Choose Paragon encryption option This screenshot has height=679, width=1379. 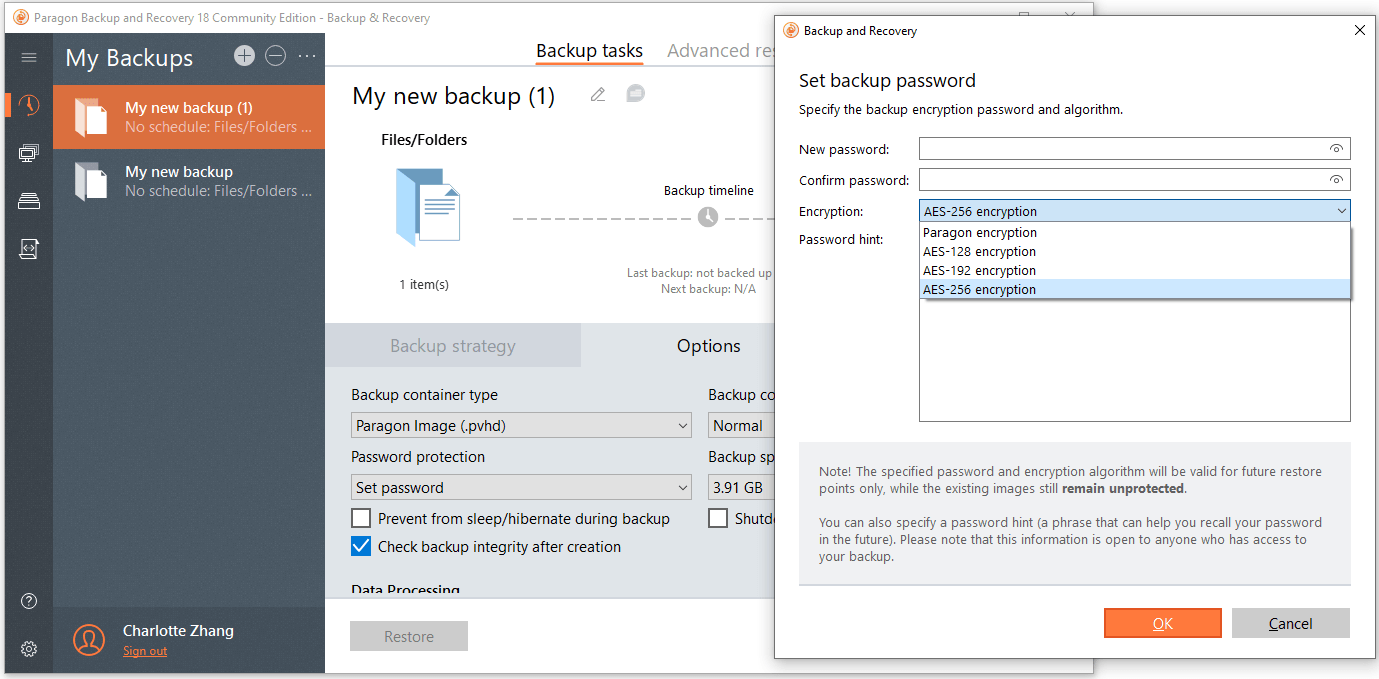click(1135, 232)
